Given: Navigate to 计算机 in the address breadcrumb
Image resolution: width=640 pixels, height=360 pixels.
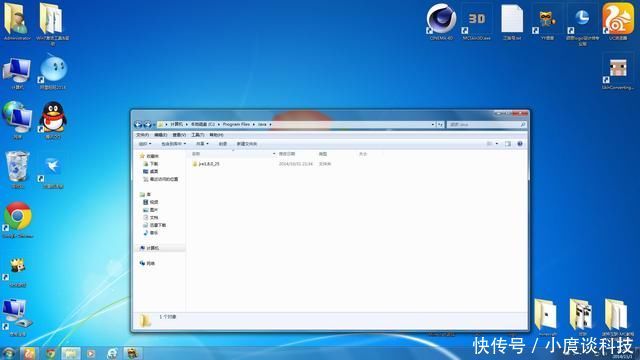Looking at the screenshot, I should click(176, 124).
